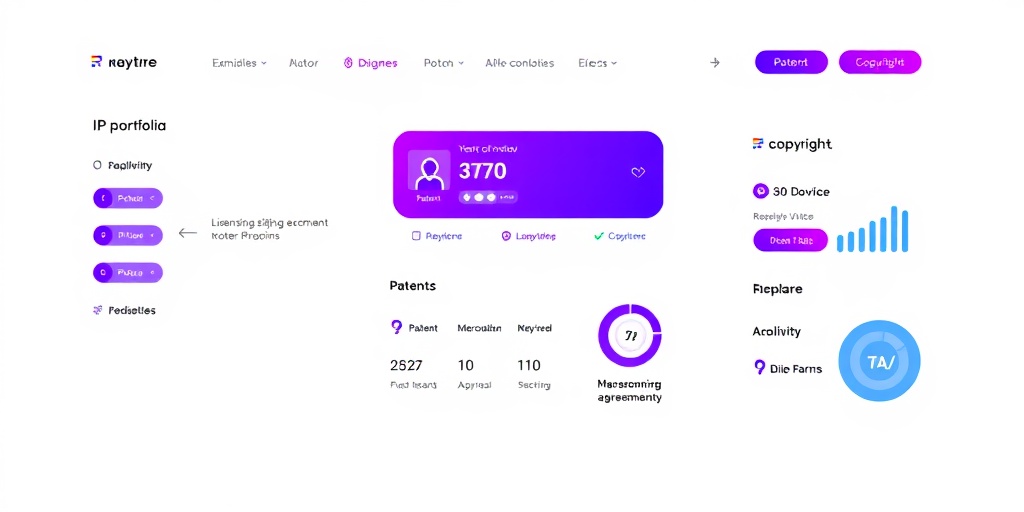Image resolution: width=1024 pixels, height=512 pixels.
Task: Click the 2527 value
Action: (406, 365)
